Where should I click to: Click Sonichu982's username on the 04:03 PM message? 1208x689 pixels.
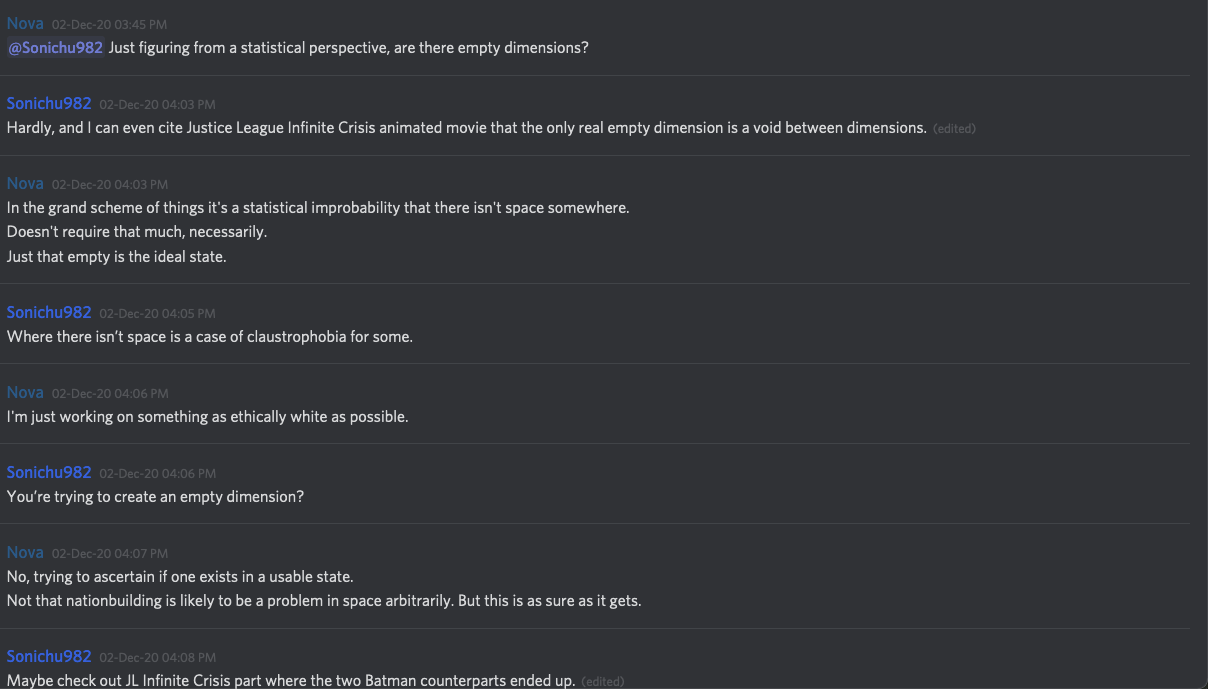tap(49, 103)
